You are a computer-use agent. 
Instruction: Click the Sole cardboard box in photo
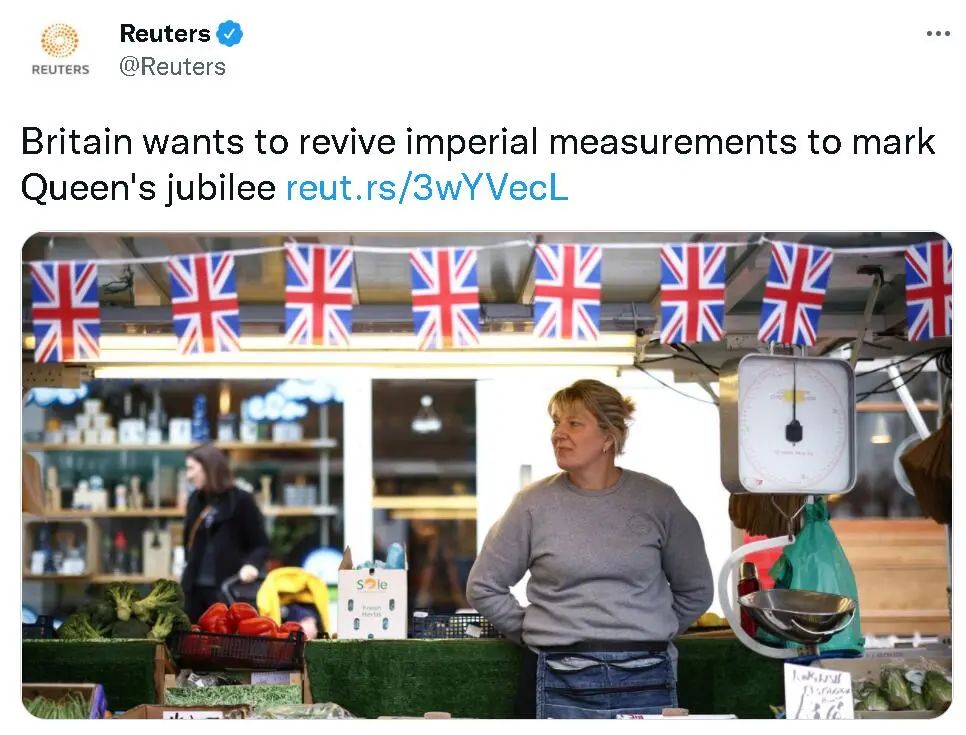[x=371, y=601]
